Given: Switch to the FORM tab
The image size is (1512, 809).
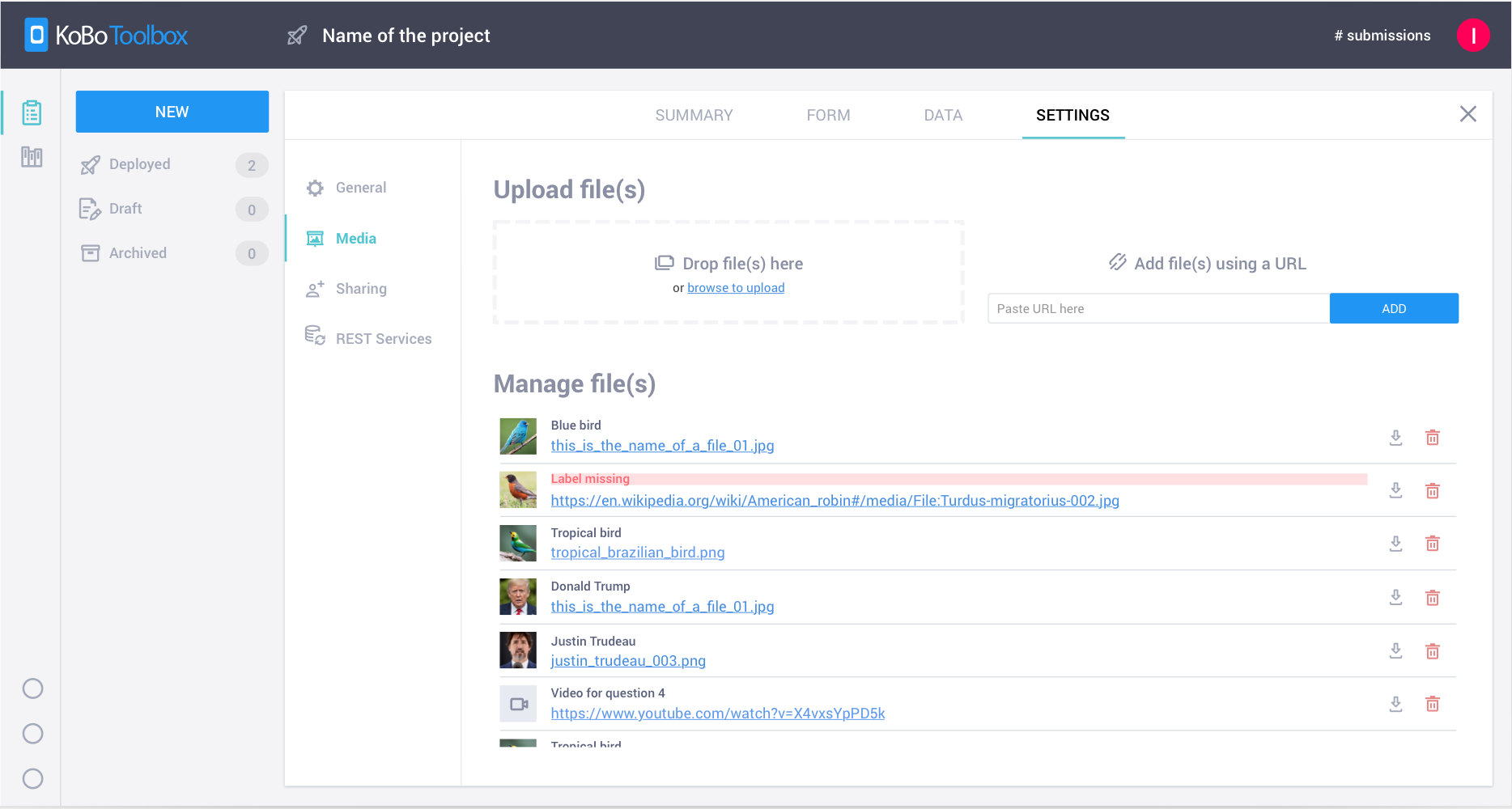Looking at the screenshot, I should (828, 115).
